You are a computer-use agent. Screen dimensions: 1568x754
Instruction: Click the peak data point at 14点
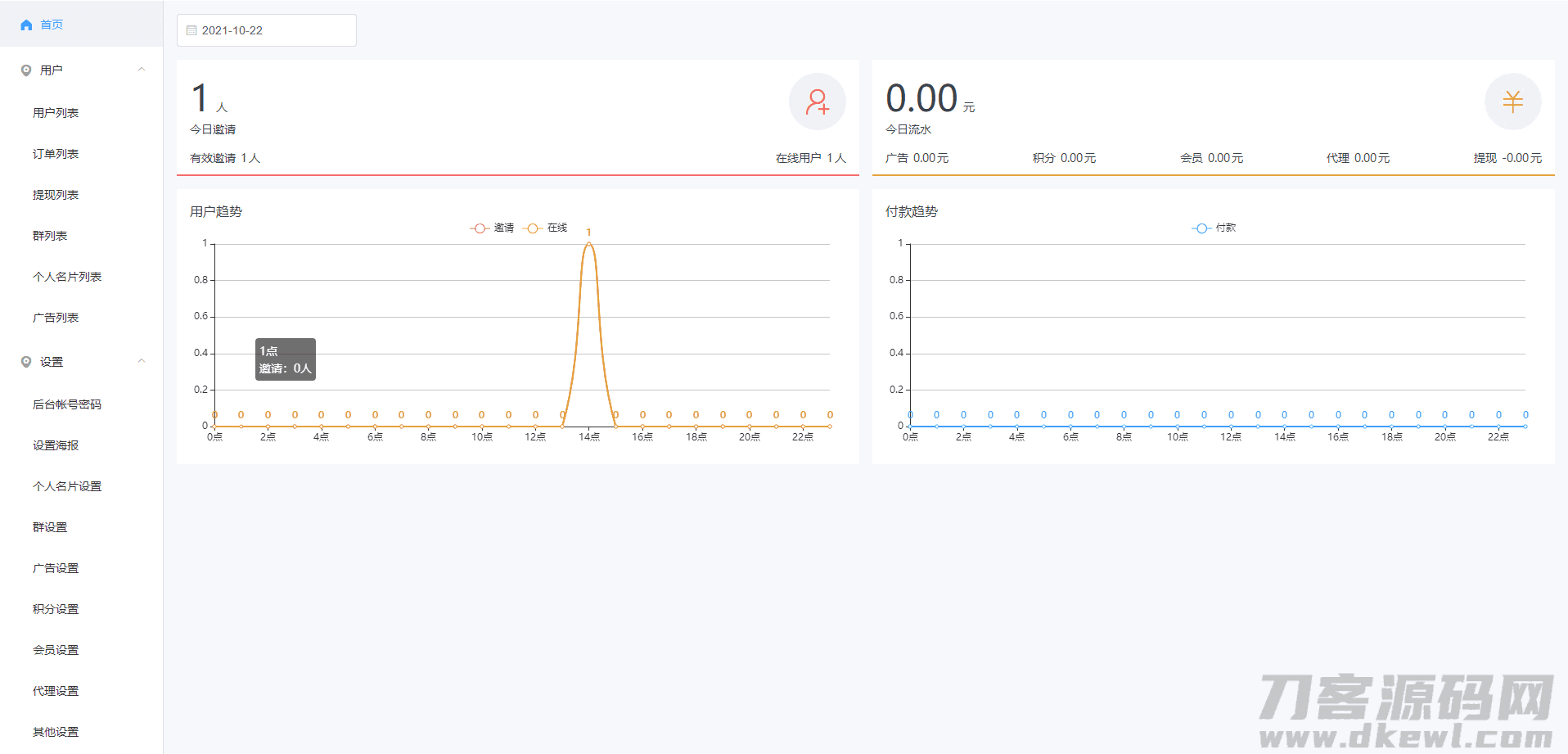(588, 244)
